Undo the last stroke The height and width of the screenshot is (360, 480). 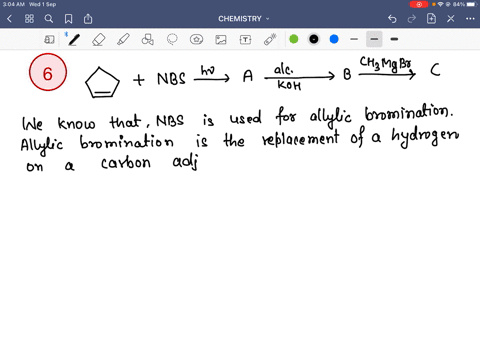392,19
